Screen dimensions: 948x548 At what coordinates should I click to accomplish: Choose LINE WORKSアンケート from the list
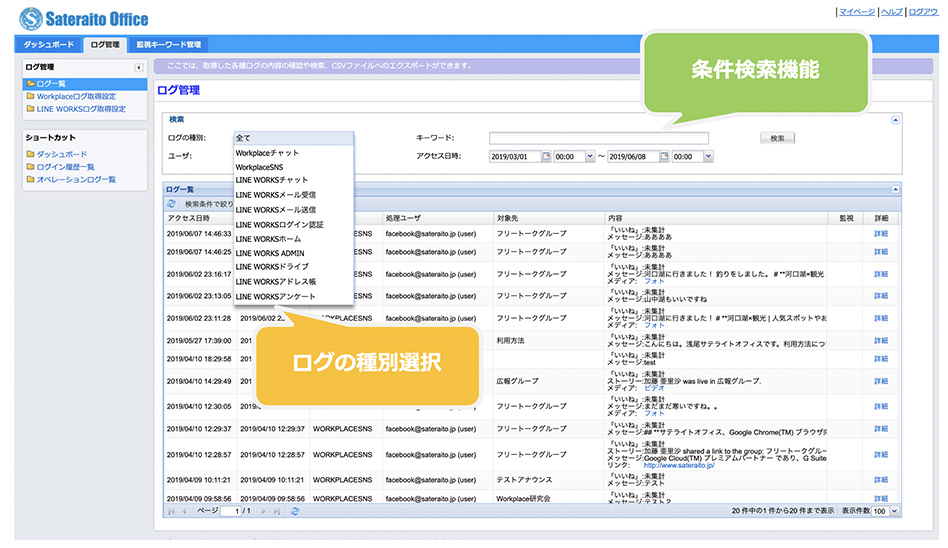click(x=293, y=296)
